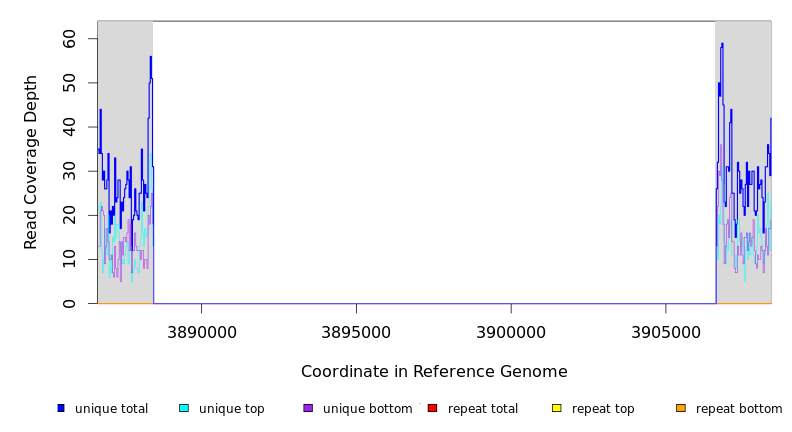792x432 pixels.
Task: Click the 3890000 x-axis tick label
Action: (x=201, y=331)
